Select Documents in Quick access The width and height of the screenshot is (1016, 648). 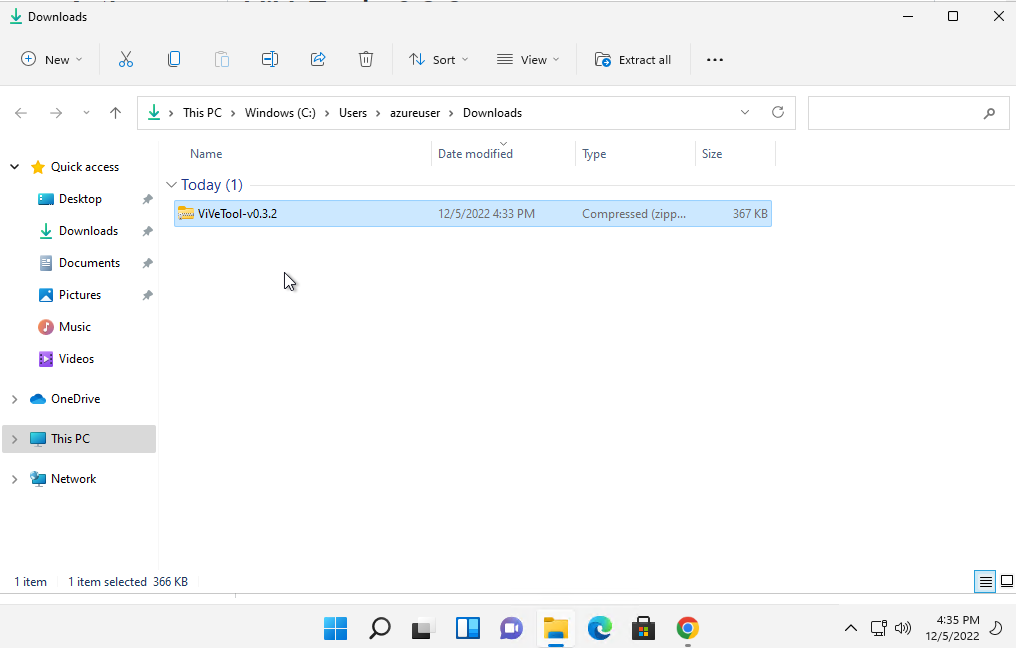[x=89, y=262]
